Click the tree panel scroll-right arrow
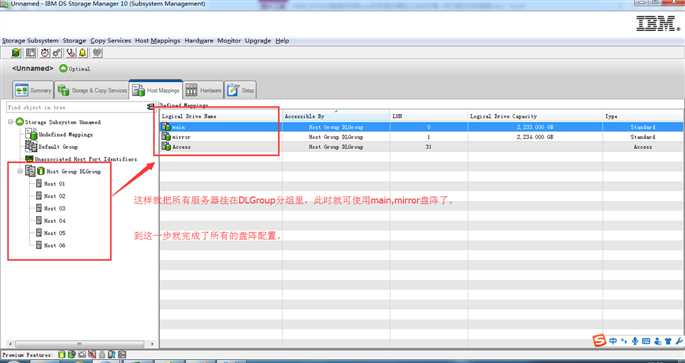 (152, 344)
